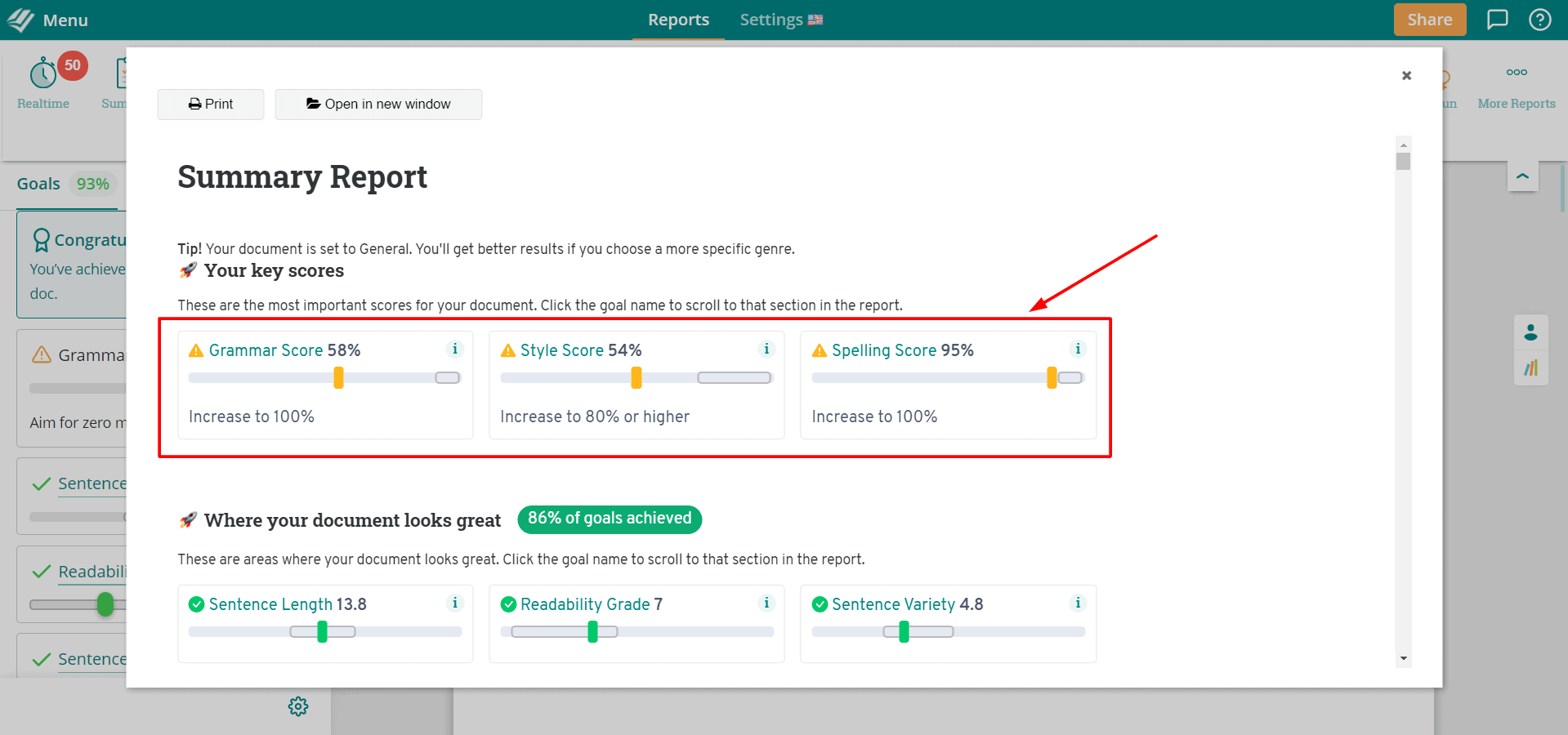Screen dimensions: 1568x735
Task: Collapse the toolbar with the chevron-up button
Action: coord(1522,176)
